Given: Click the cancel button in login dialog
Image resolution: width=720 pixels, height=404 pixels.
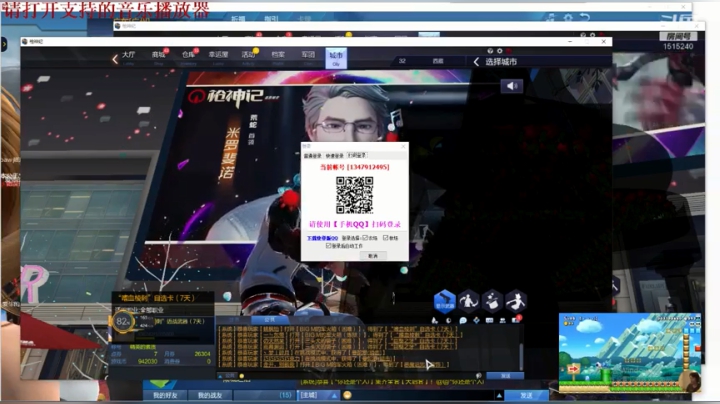Looking at the screenshot, I should coord(373,256).
